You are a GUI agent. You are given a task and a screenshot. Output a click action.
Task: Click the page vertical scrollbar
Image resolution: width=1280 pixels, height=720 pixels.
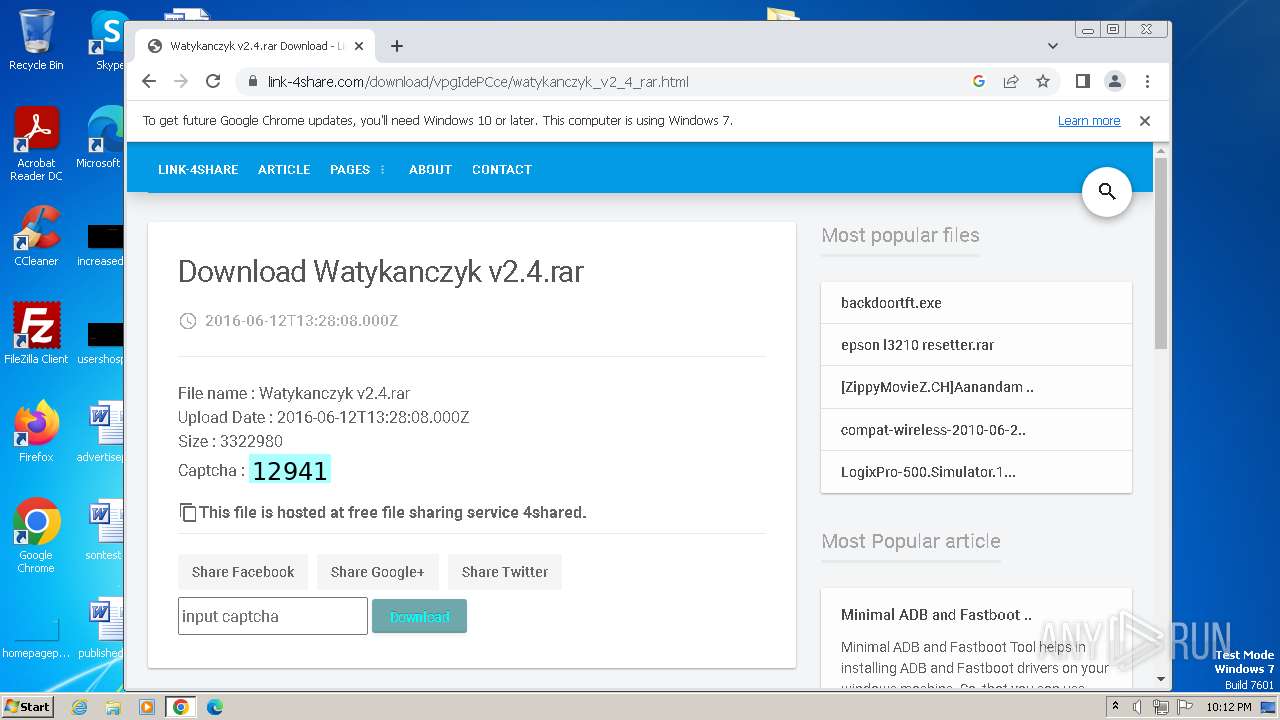[x=1161, y=254]
